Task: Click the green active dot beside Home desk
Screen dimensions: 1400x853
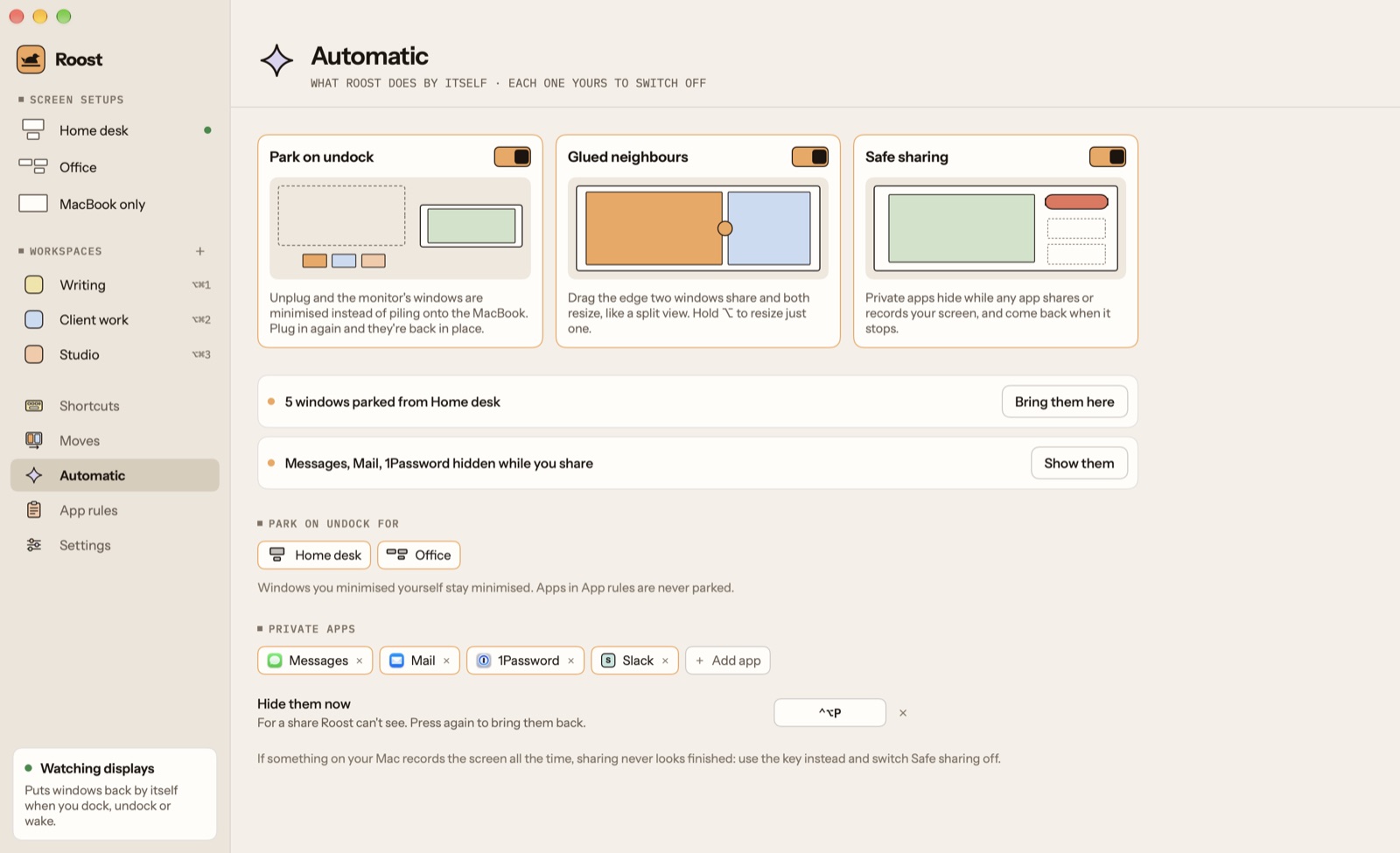Action: click(207, 130)
